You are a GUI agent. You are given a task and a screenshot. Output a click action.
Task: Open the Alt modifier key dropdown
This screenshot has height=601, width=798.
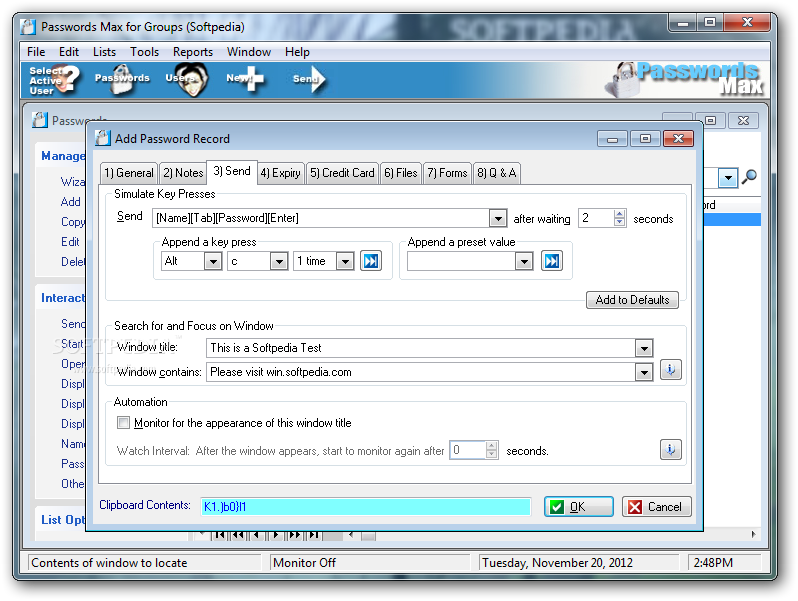[213, 262]
